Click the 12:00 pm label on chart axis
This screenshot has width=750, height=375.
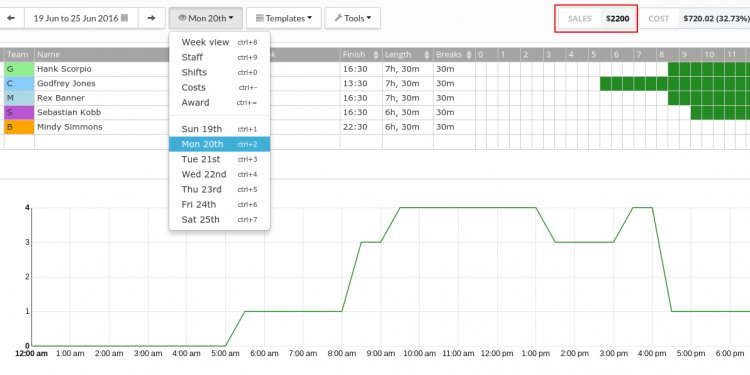pyautogui.click(x=497, y=353)
